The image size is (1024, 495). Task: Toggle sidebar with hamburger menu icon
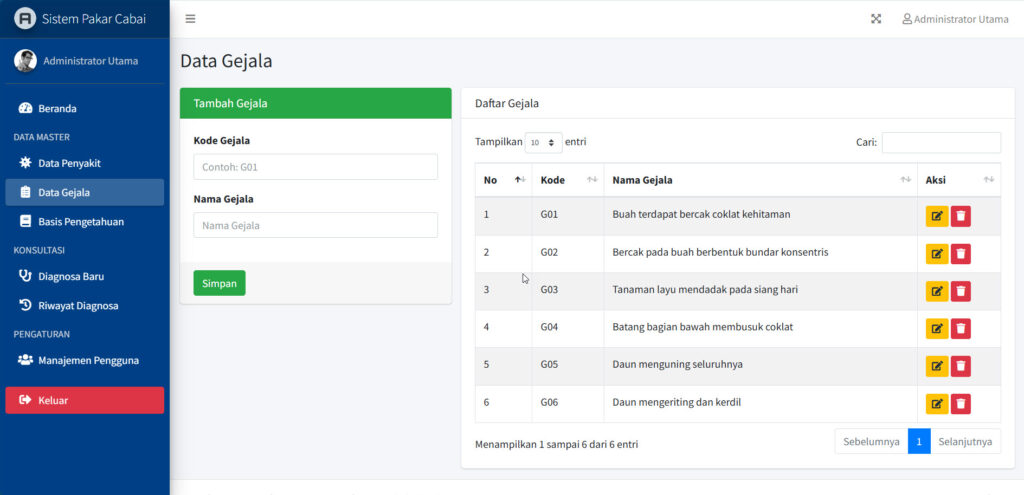point(190,19)
